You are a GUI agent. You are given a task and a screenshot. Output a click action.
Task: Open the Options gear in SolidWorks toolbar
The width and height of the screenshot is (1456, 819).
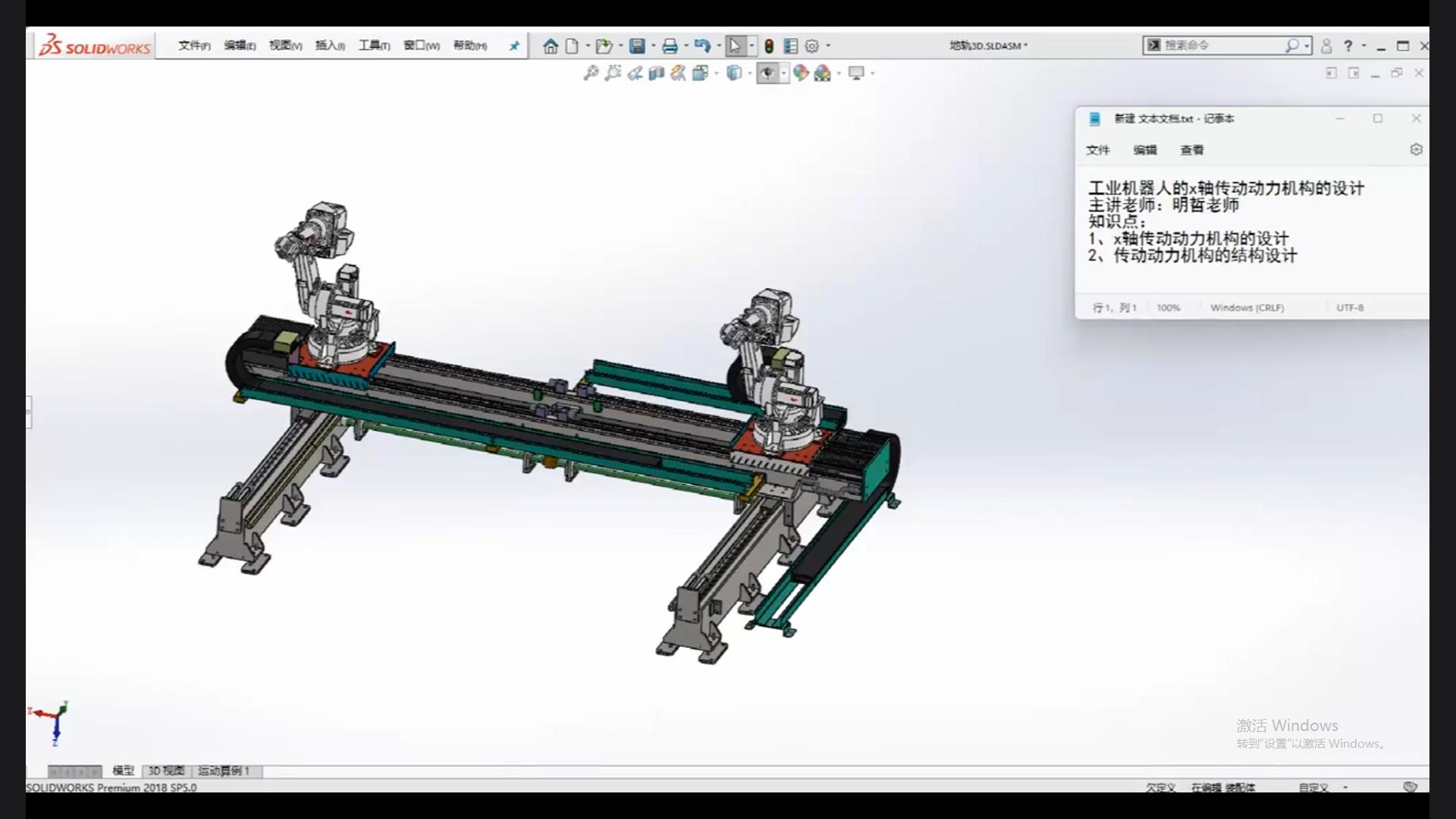[811, 46]
